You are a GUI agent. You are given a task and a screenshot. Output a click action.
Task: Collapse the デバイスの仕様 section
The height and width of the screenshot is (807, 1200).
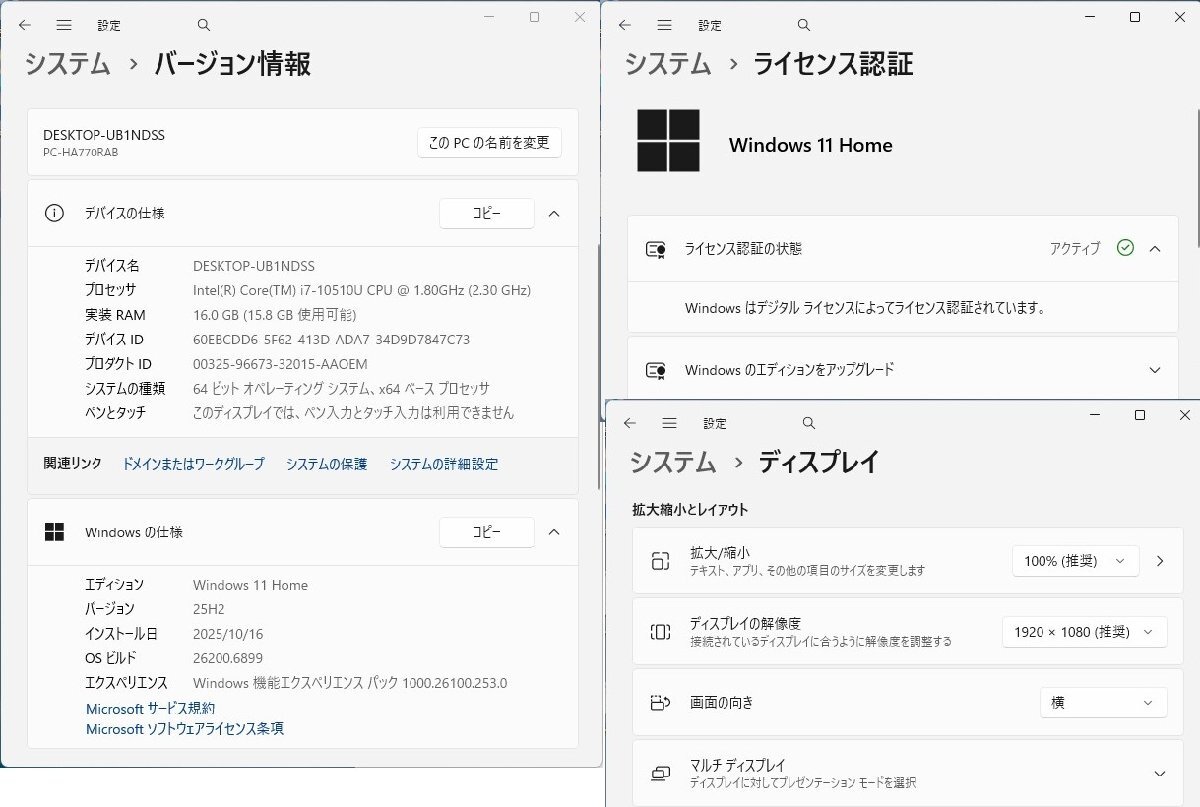(555, 213)
